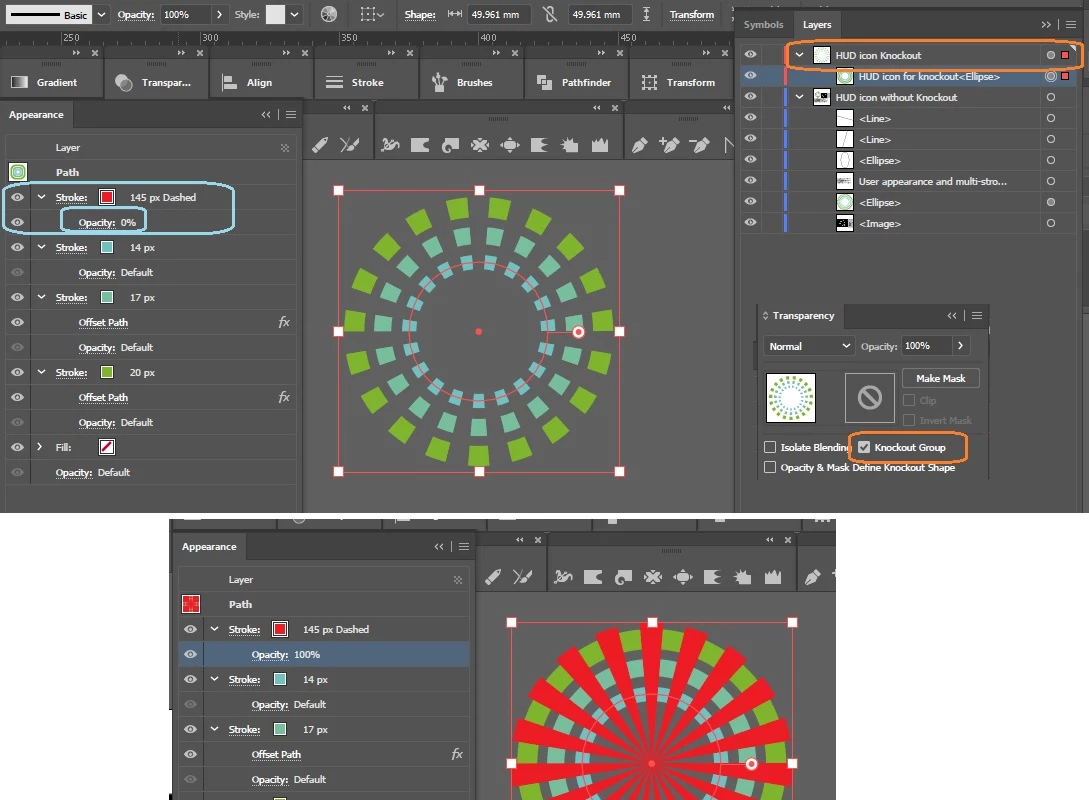Switch to the Symbols tab

coord(763,24)
